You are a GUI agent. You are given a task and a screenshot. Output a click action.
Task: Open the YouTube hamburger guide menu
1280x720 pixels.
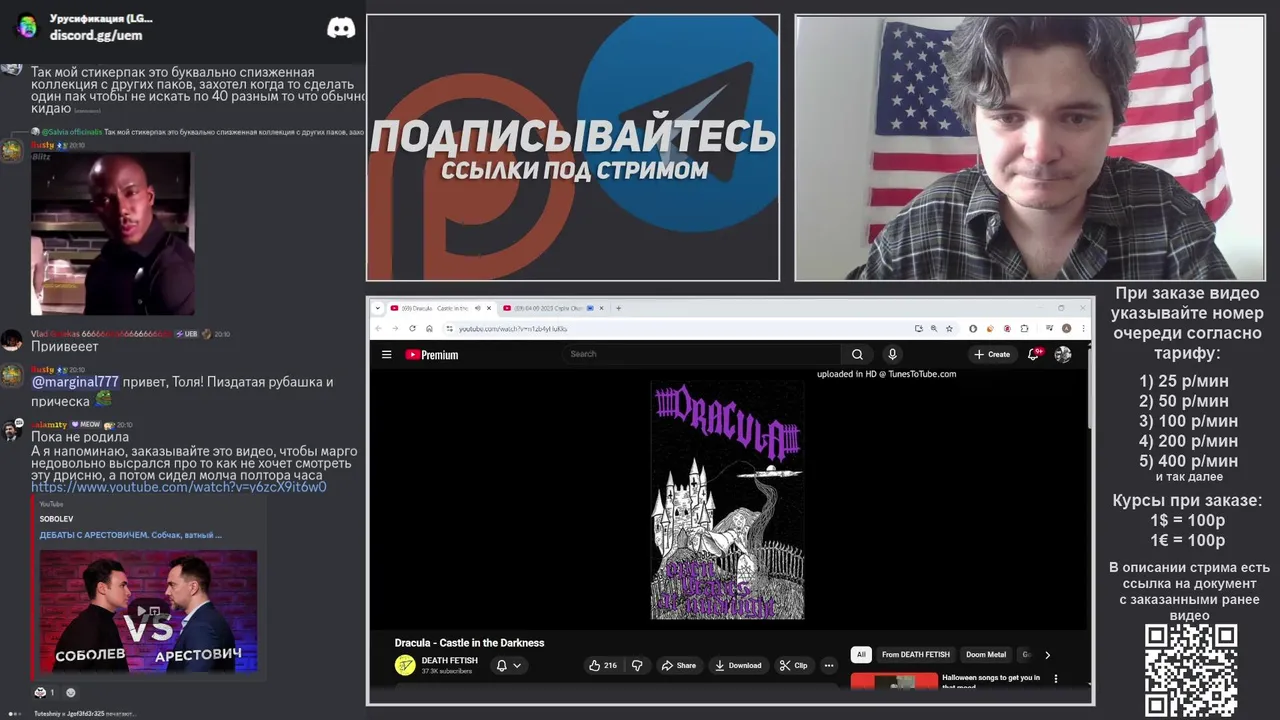(x=386, y=354)
